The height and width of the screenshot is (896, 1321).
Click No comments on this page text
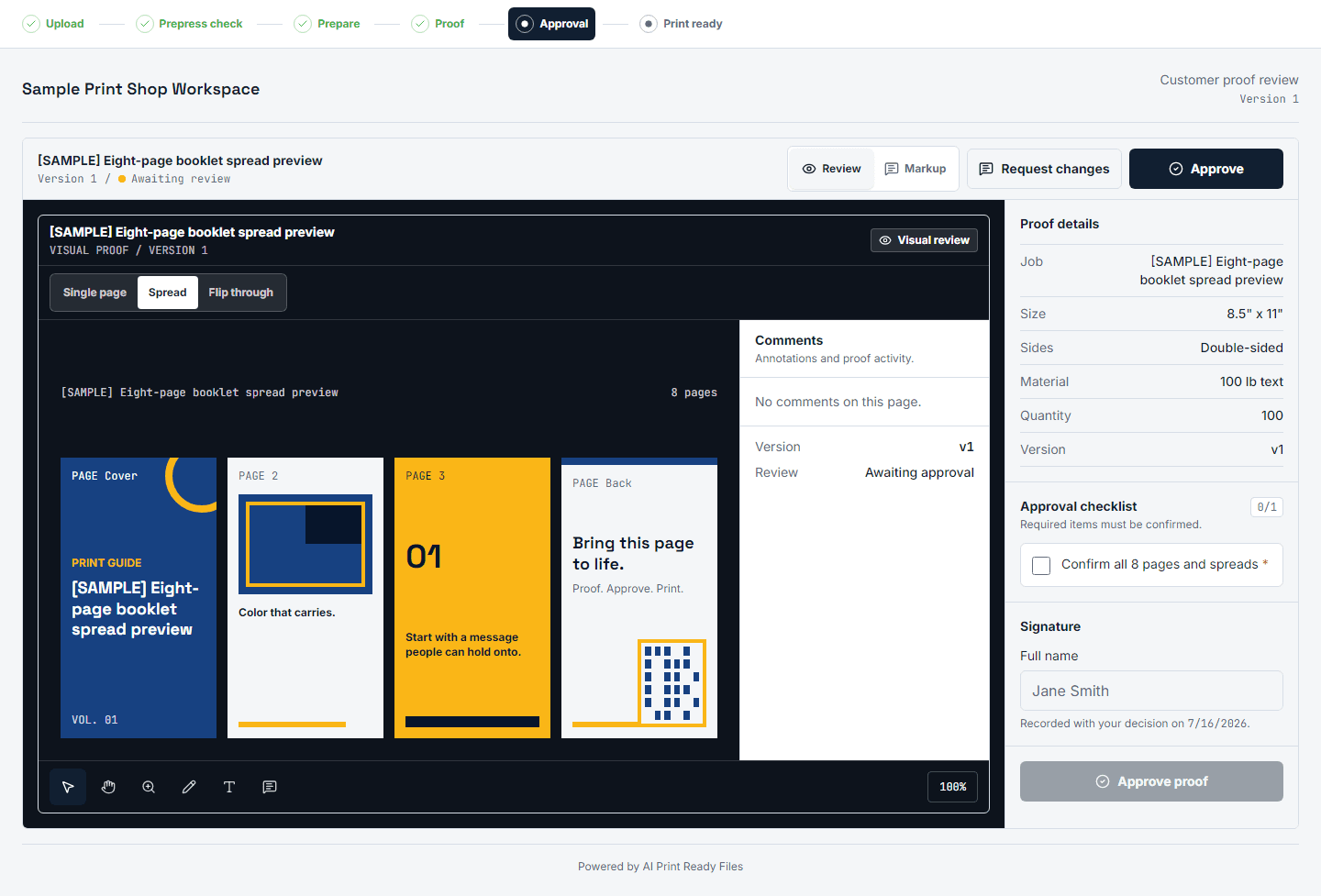(x=838, y=402)
